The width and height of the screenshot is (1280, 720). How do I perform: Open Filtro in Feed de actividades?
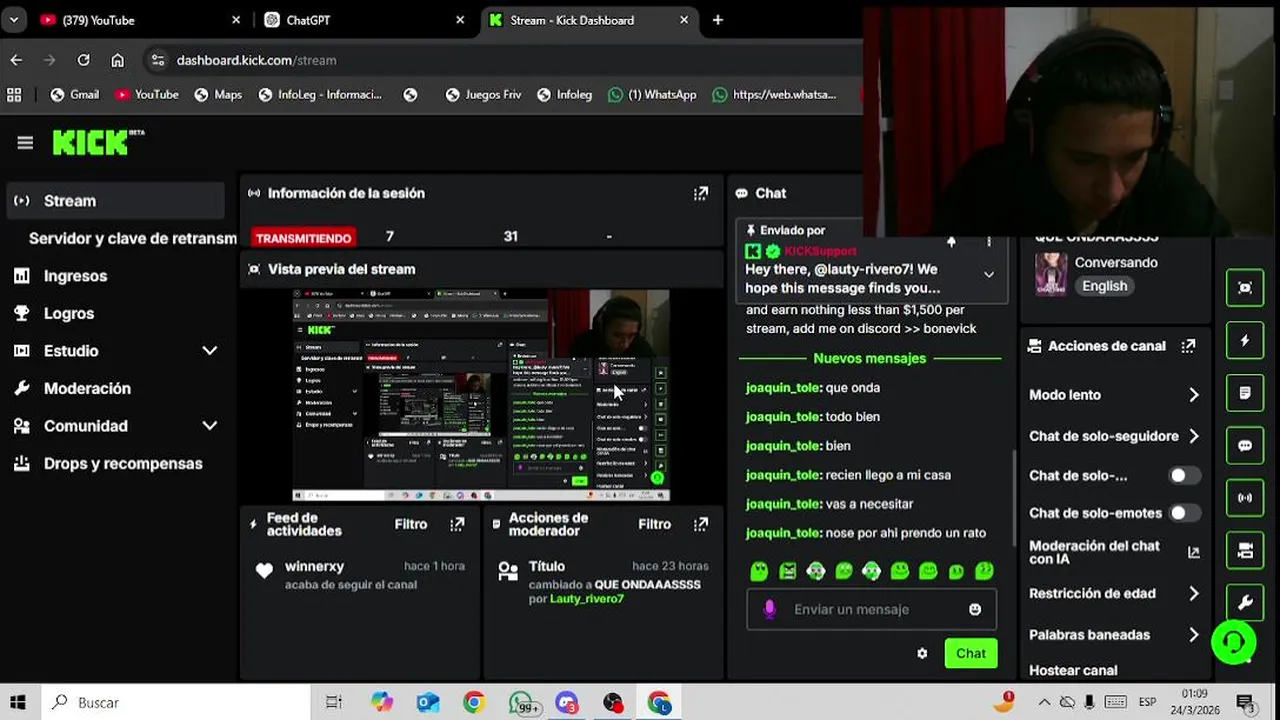(x=411, y=524)
